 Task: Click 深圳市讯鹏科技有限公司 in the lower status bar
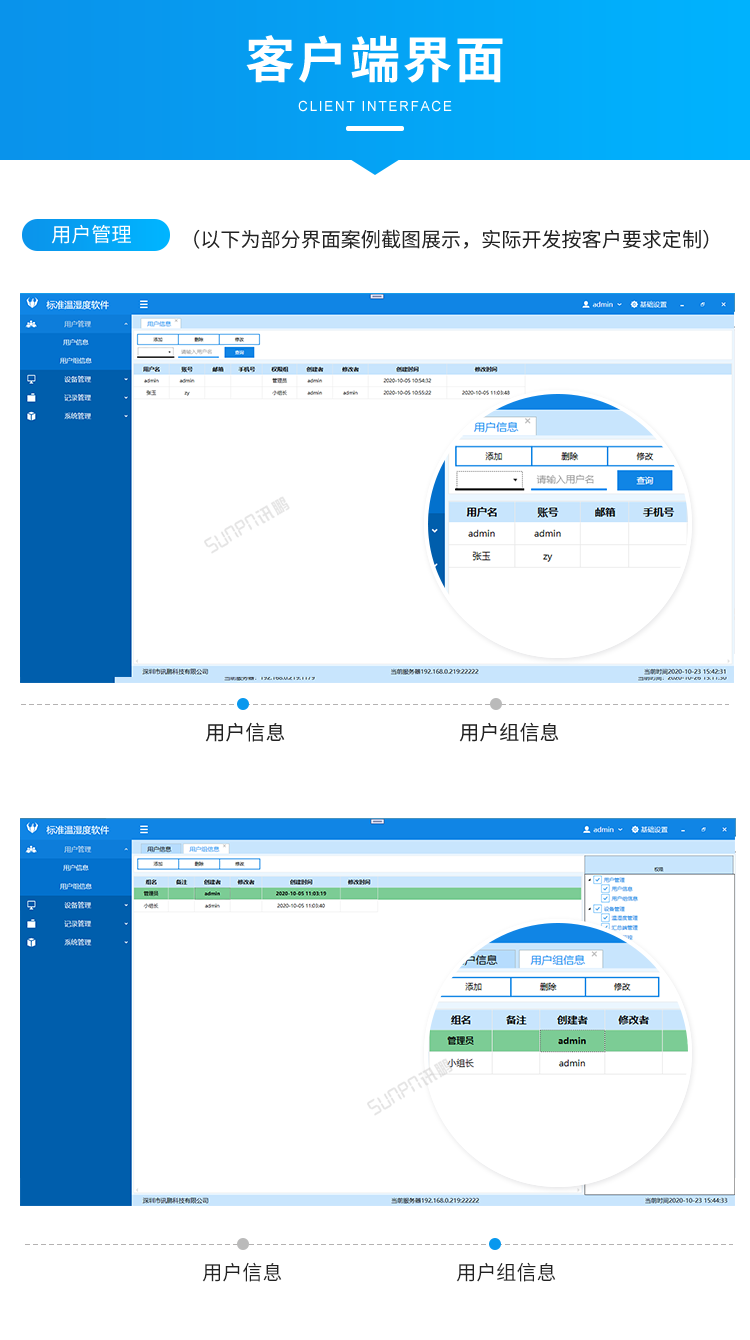point(175,1200)
